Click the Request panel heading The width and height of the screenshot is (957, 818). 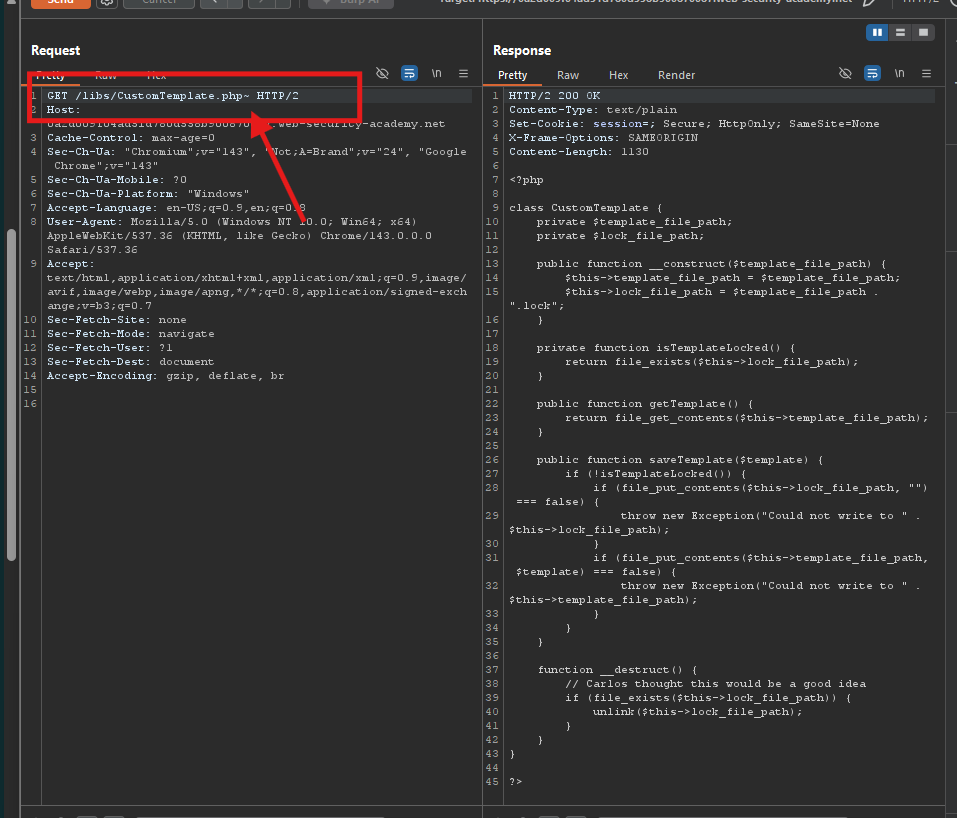tap(56, 51)
